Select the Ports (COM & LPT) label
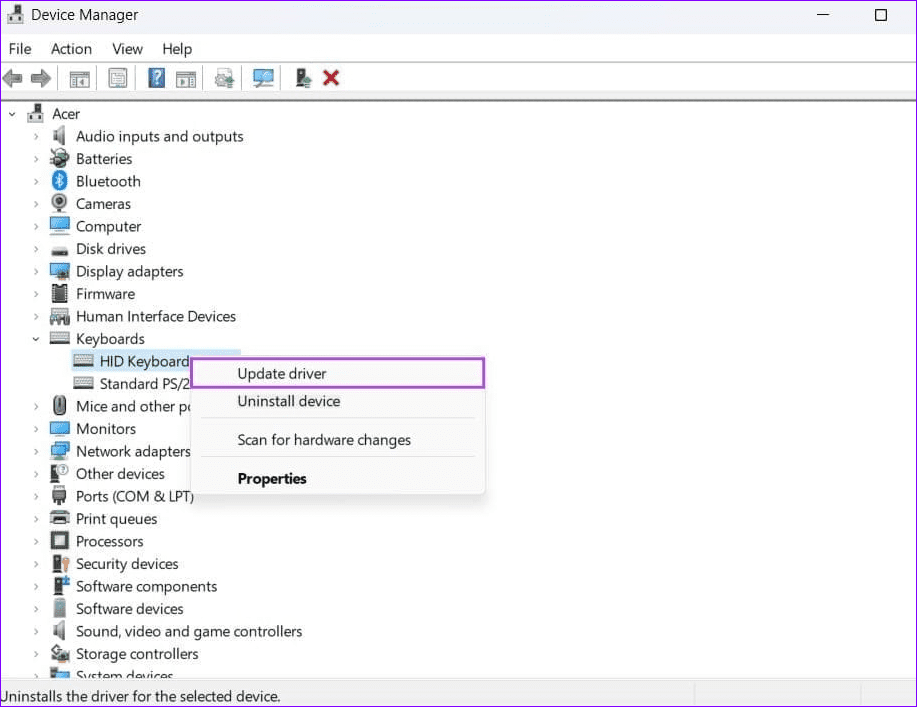917x707 pixels. click(x=135, y=496)
